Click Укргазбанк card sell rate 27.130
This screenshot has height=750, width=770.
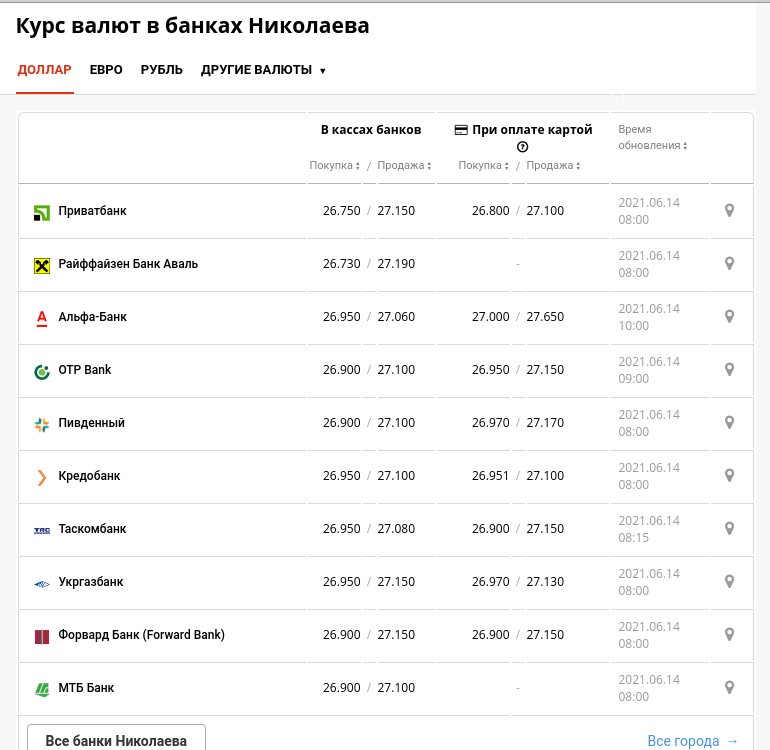click(x=545, y=582)
